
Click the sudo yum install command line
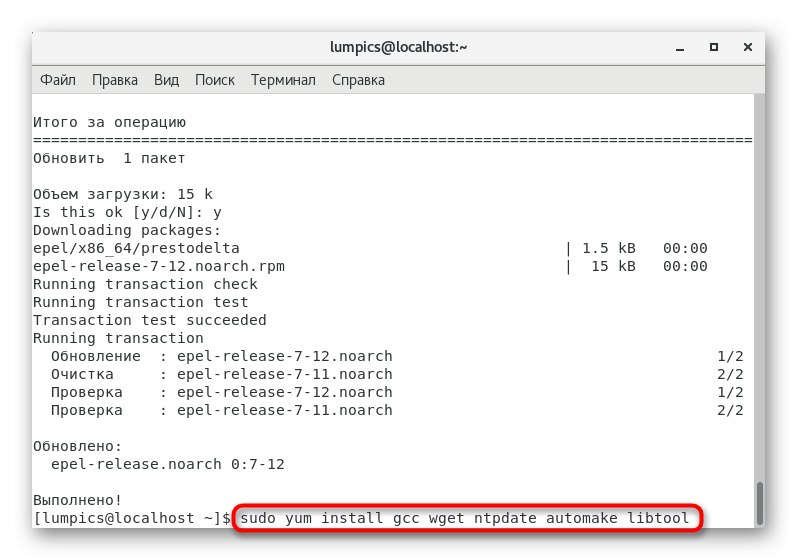pyautogui.click(x=465, y=518)
